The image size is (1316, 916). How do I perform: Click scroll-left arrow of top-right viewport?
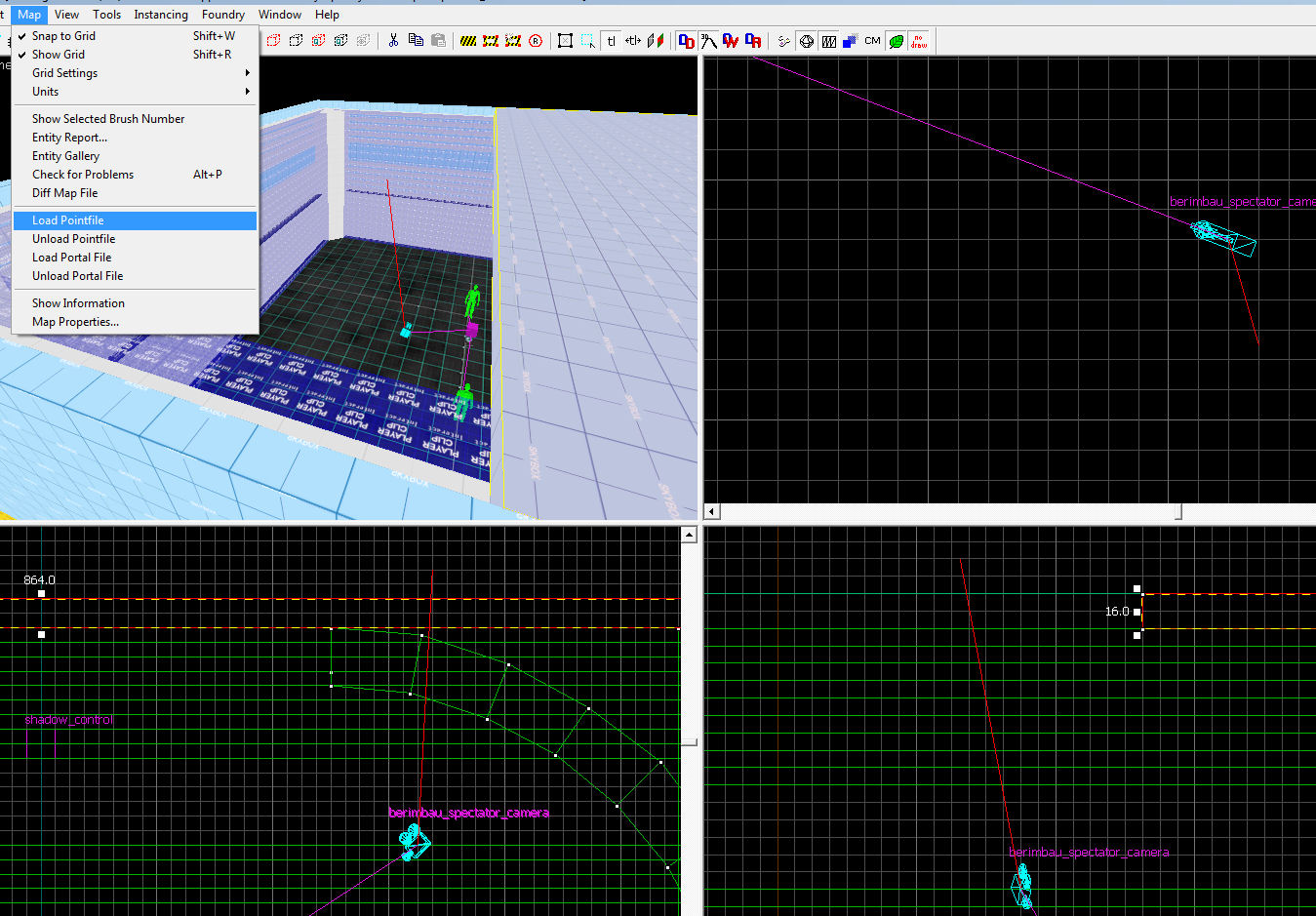click(712, 511)
